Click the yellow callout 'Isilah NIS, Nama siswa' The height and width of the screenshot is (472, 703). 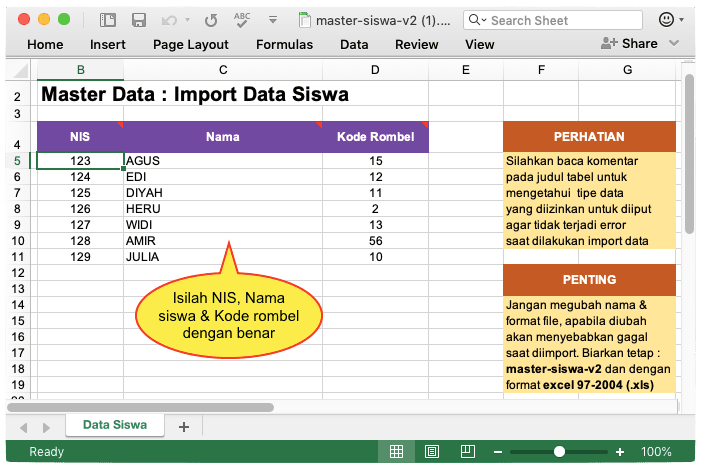click(229, 316)
